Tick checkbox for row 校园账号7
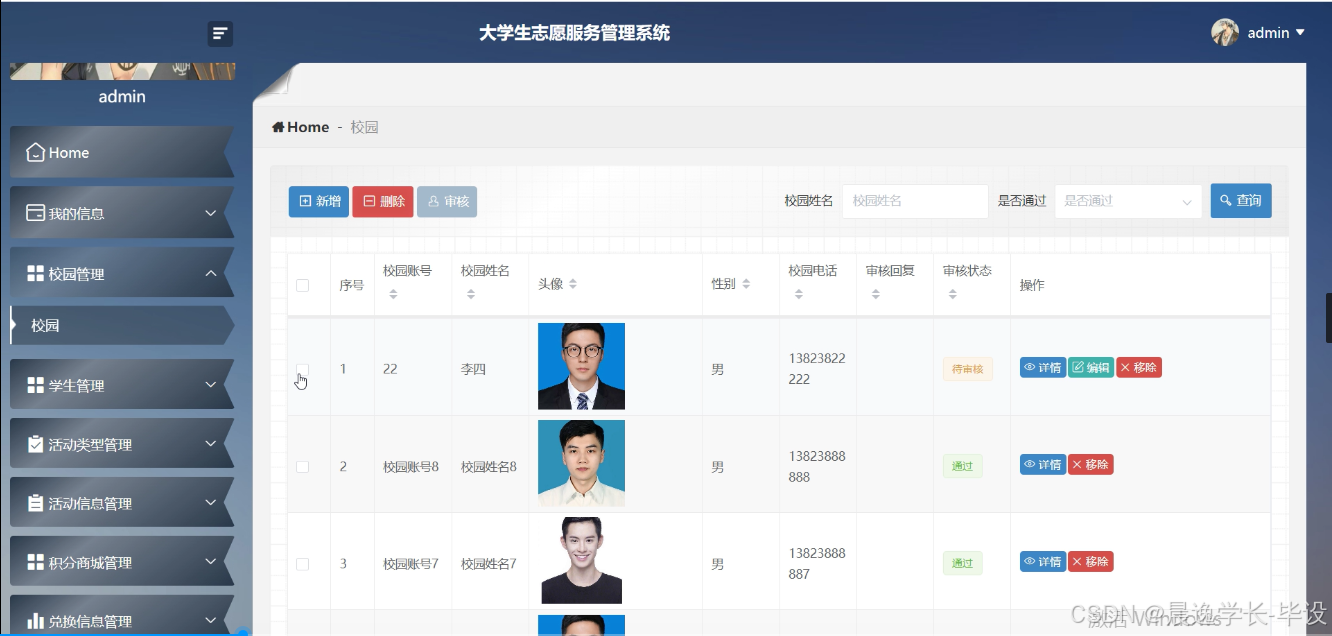 [x=303, y=564]
